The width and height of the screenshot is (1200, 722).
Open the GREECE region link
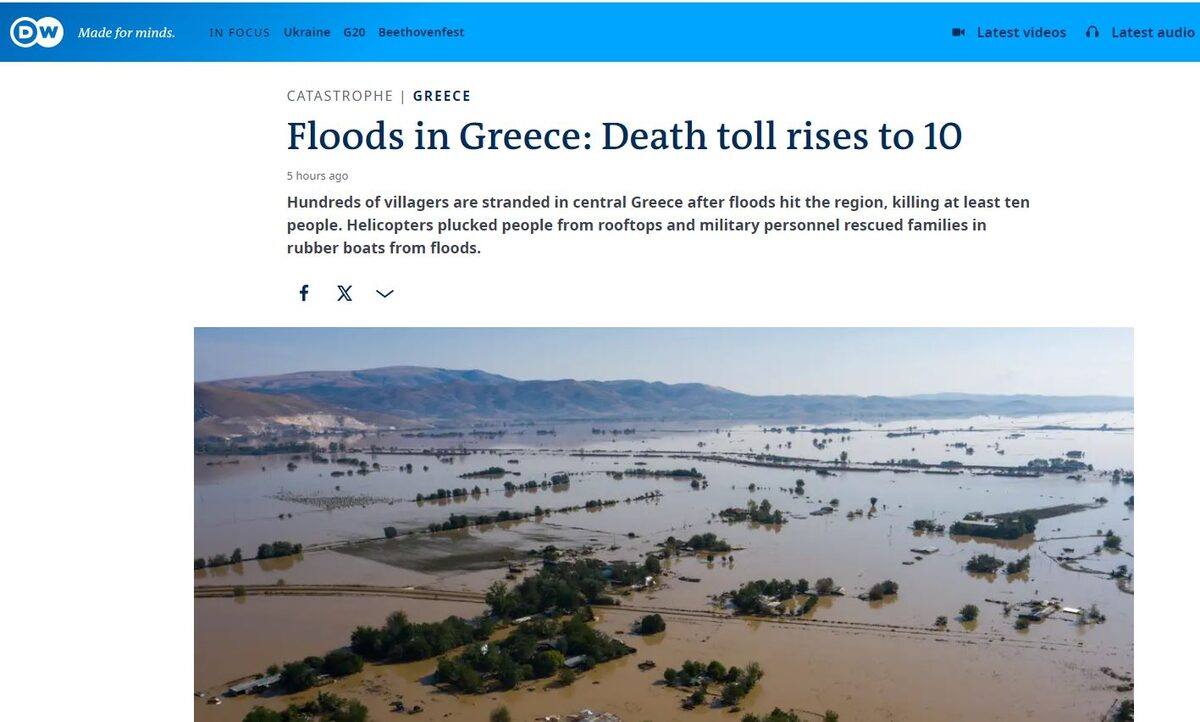pos(442,96)
